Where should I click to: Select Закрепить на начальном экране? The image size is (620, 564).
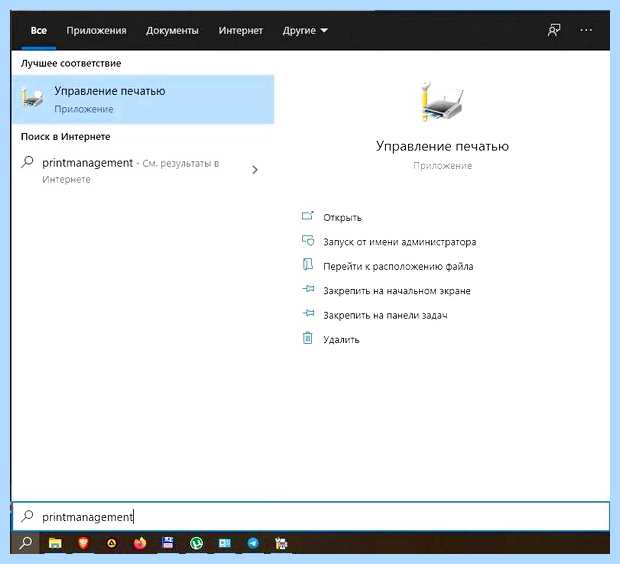[x=397, y=291]
